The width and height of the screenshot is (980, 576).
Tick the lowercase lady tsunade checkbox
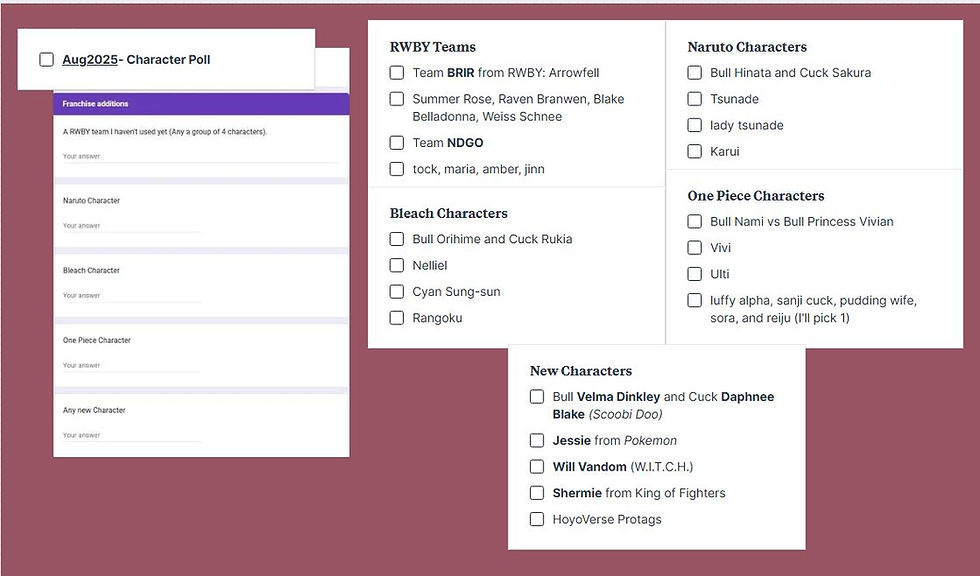click(695, 125)
